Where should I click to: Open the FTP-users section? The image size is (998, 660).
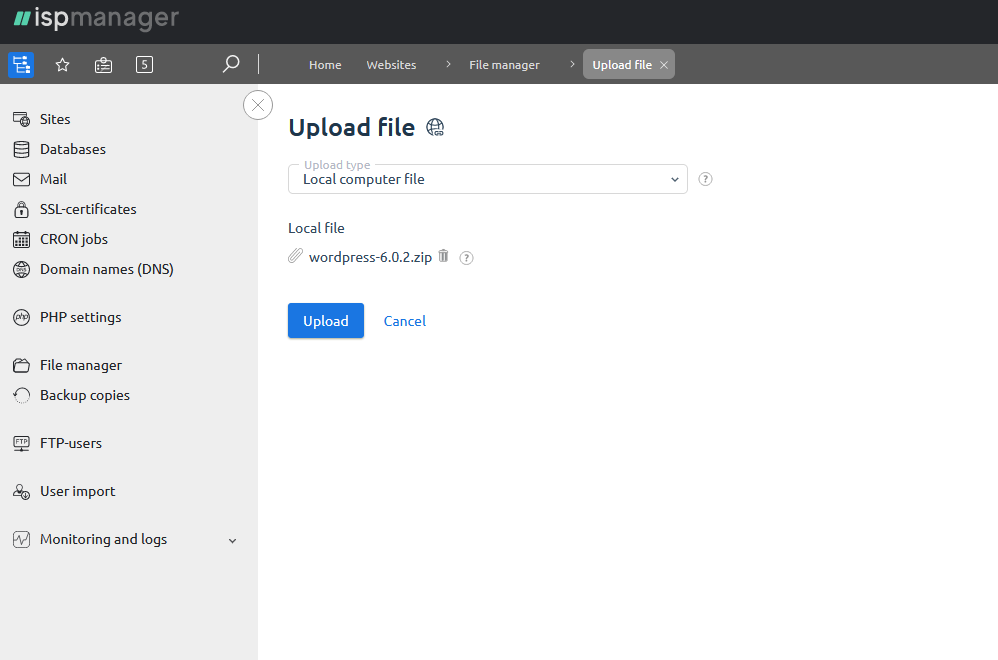pyautogui.click(x=69, y=443)
